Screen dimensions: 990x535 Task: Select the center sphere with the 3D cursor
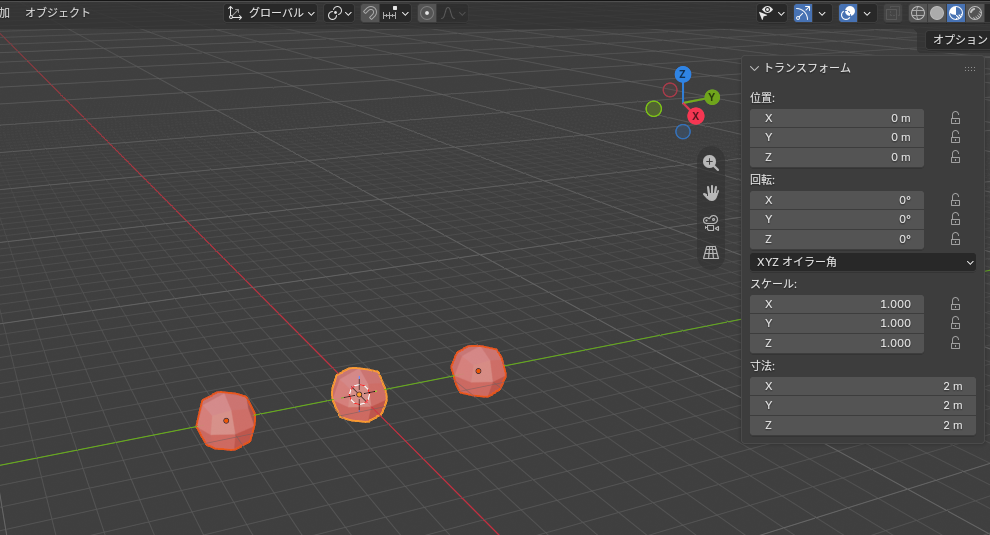click(359, 394)
